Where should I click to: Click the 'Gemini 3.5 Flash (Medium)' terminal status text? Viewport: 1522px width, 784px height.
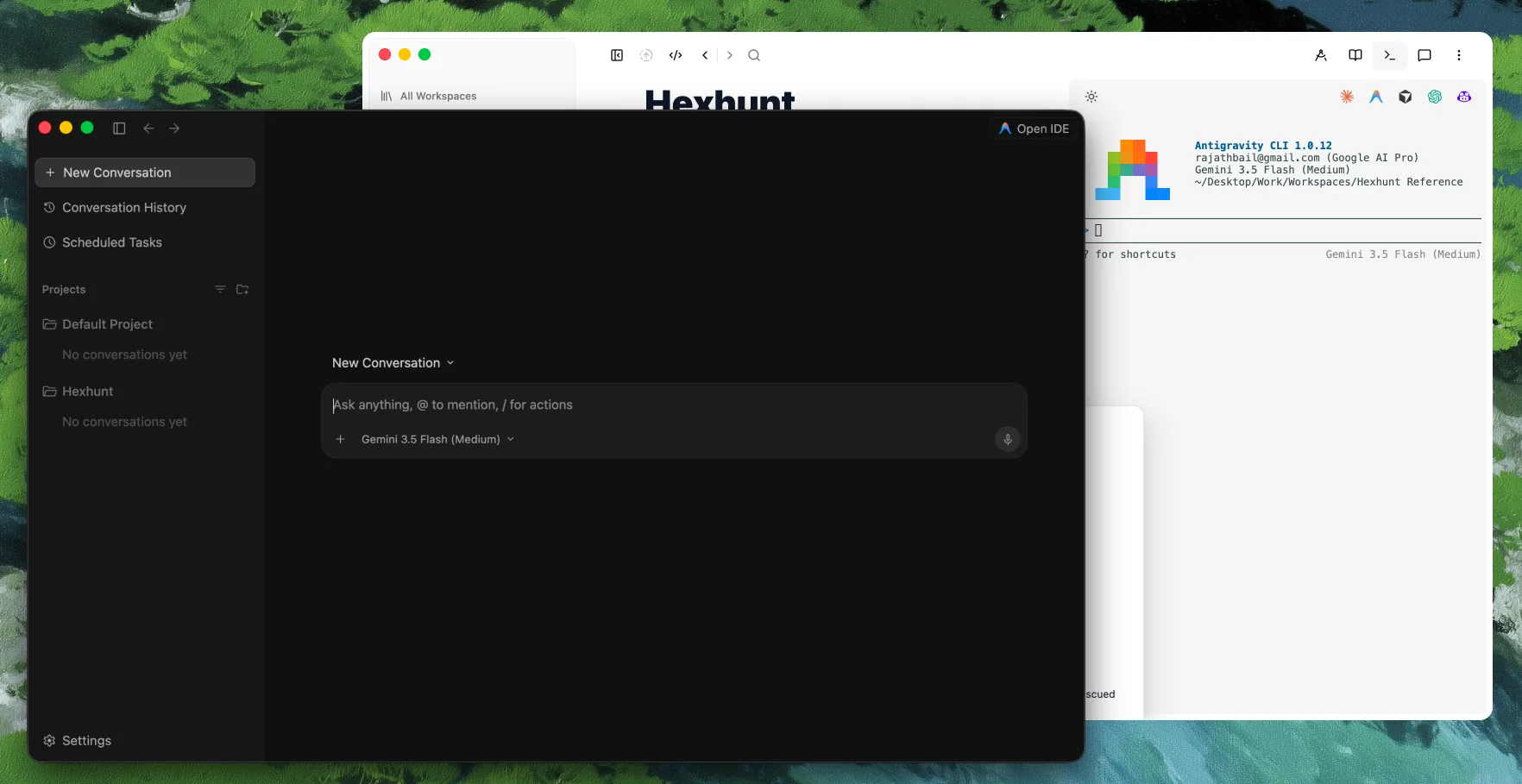pyautogui.click(x=1403, y=254)
